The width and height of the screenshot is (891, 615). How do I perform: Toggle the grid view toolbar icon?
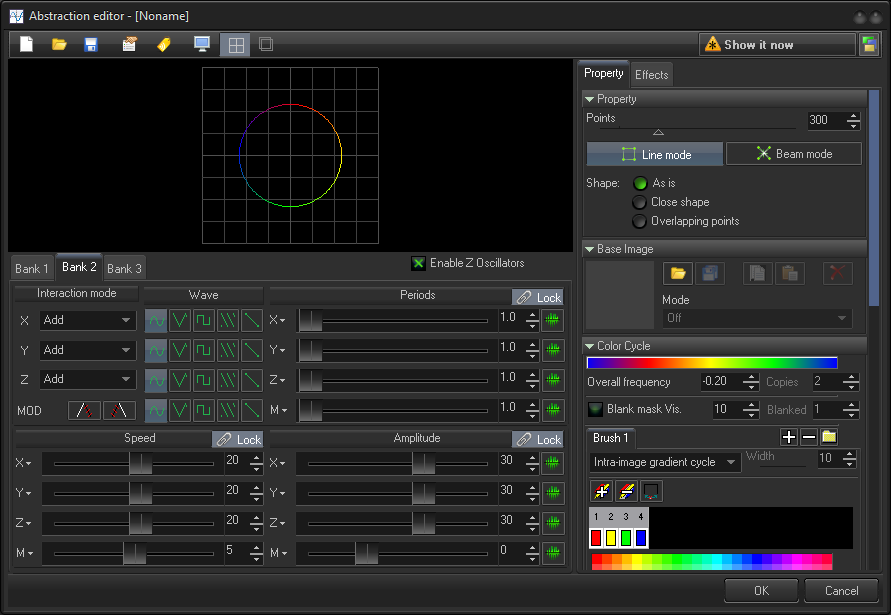tap(235, 44)
